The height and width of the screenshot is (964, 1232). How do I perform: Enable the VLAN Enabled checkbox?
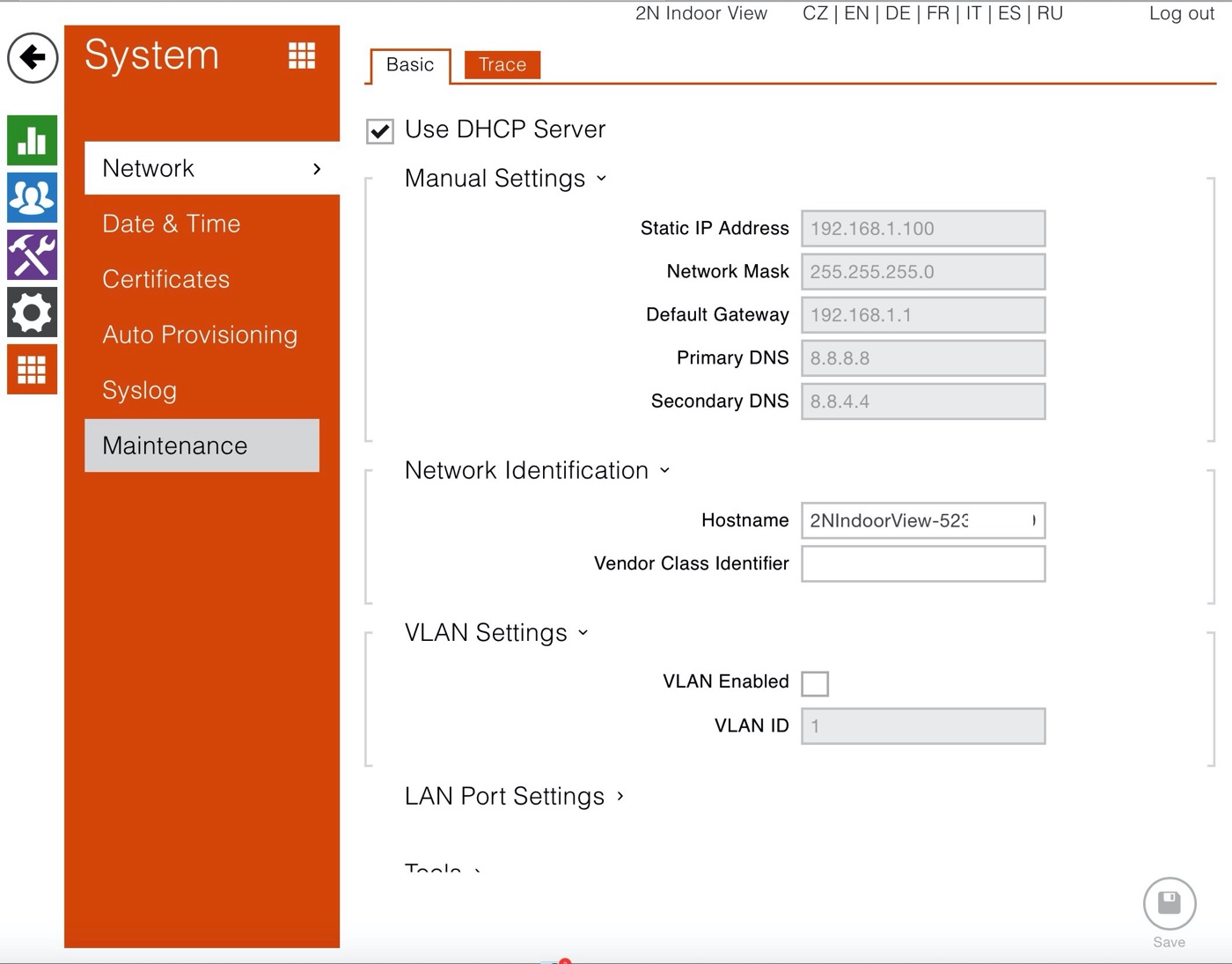[x=815, y=683]
